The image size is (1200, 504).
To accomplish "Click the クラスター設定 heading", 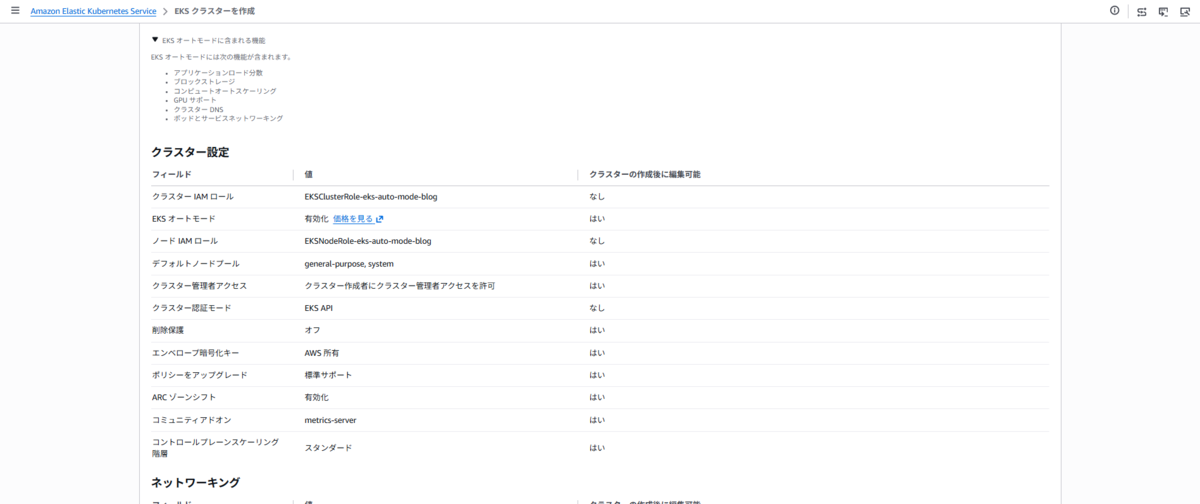I will 190,152.
